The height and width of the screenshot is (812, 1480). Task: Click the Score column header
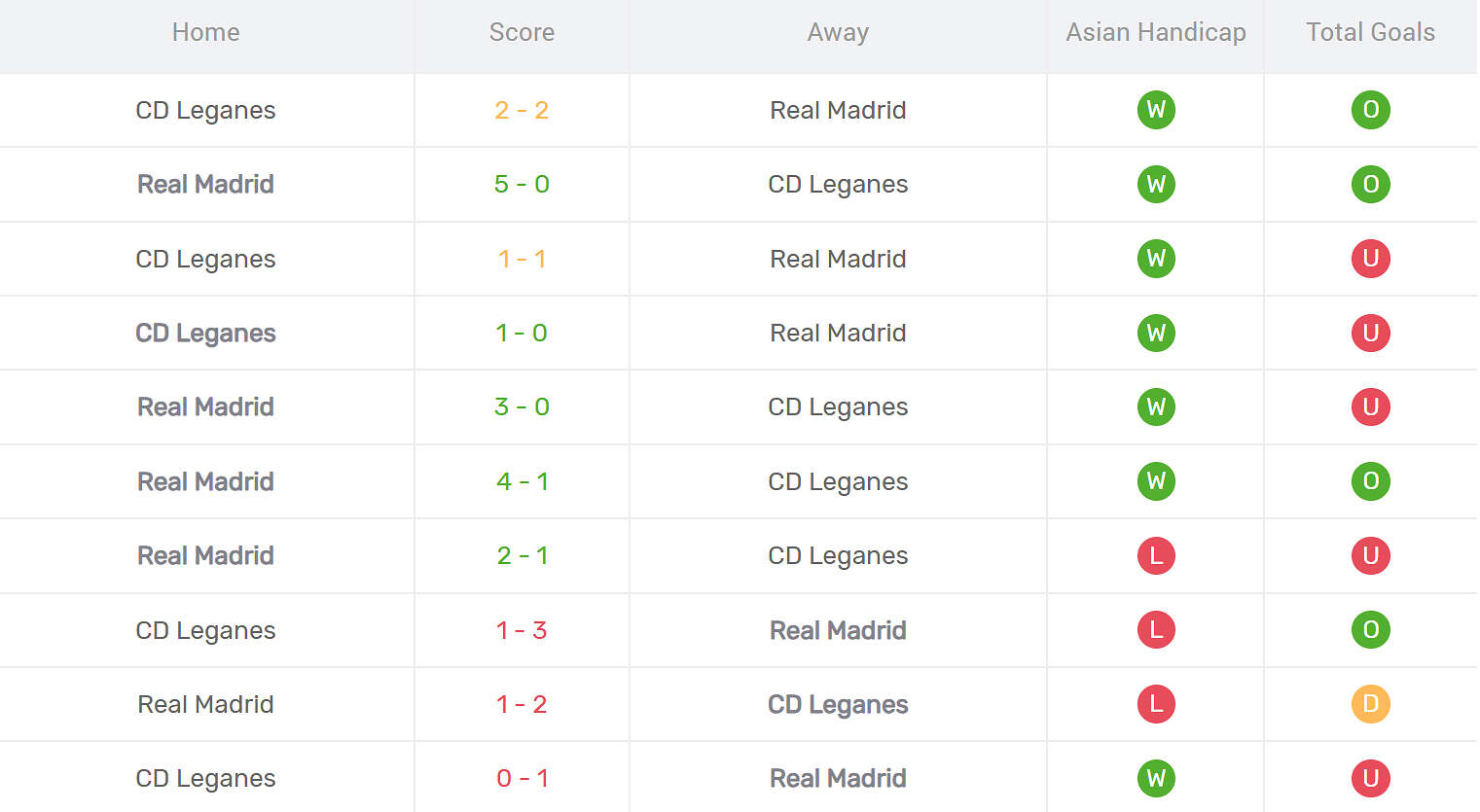(522, 32)
